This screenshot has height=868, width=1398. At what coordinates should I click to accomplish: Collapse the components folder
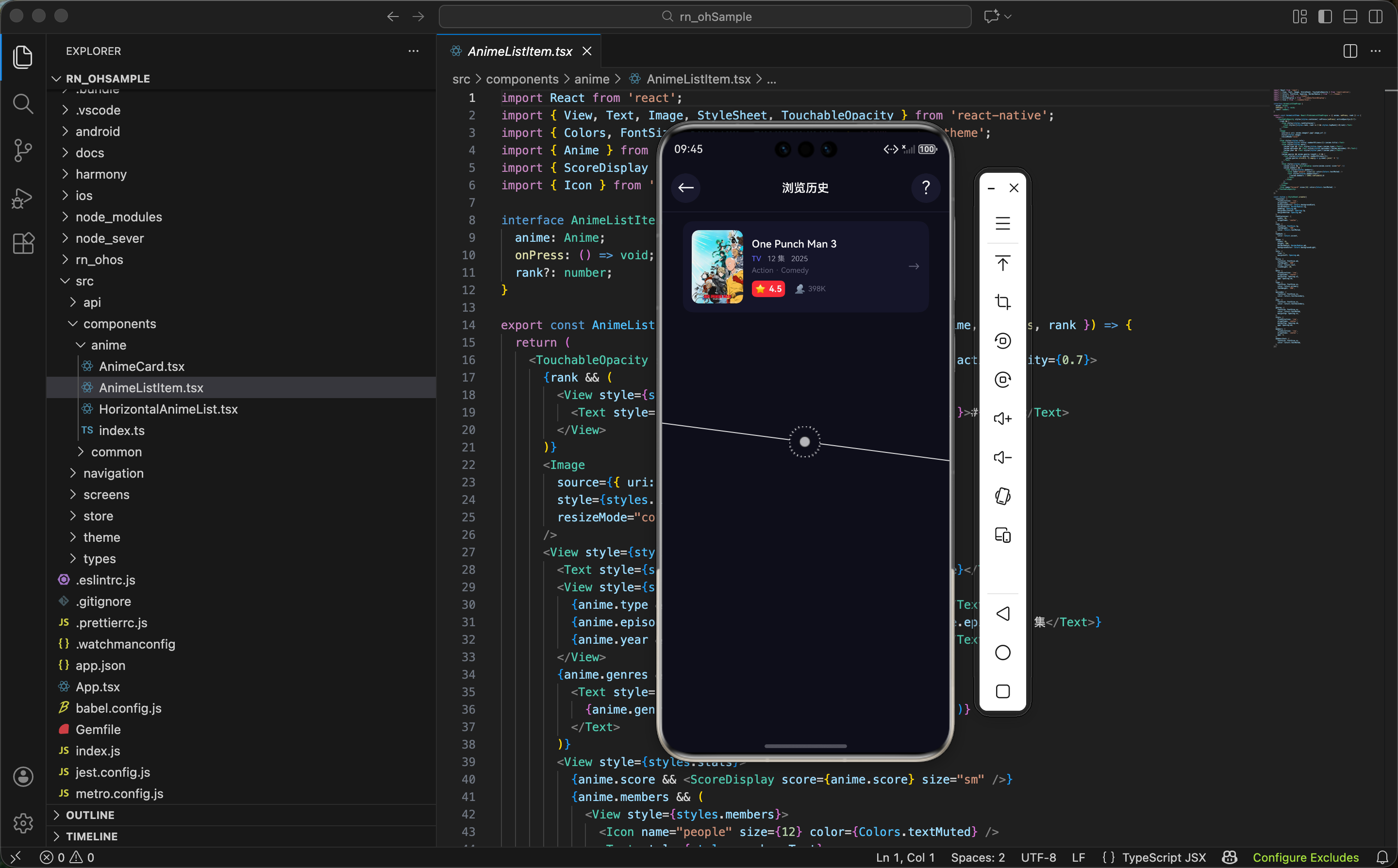[119, 324]
